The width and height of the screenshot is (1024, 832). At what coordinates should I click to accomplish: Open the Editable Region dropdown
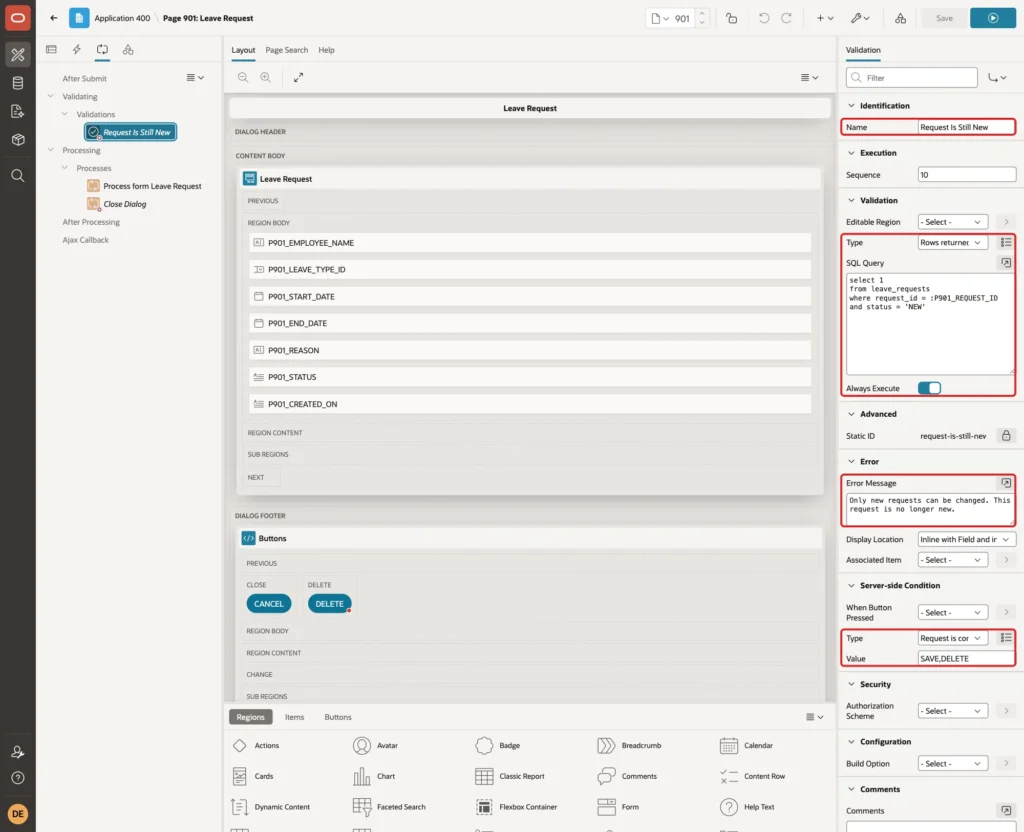pos(952,222)
